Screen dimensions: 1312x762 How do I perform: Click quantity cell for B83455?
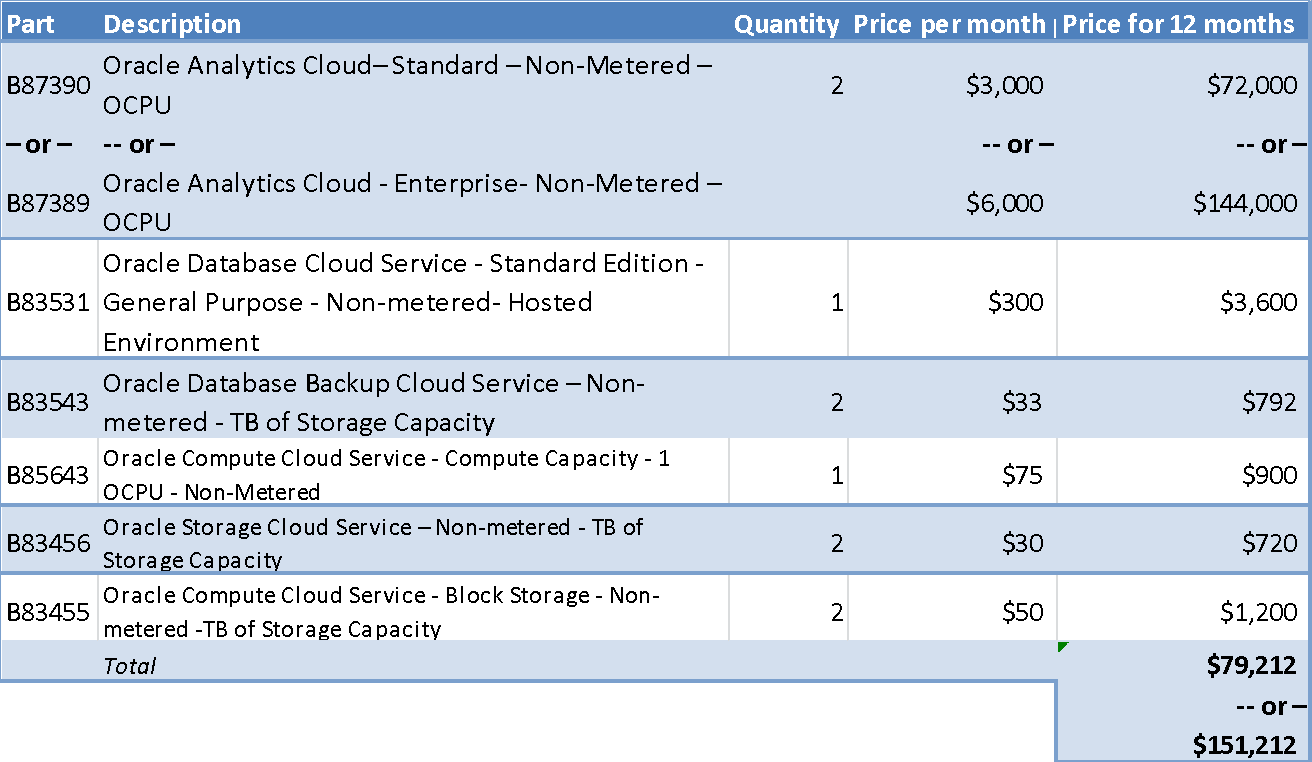837,612
